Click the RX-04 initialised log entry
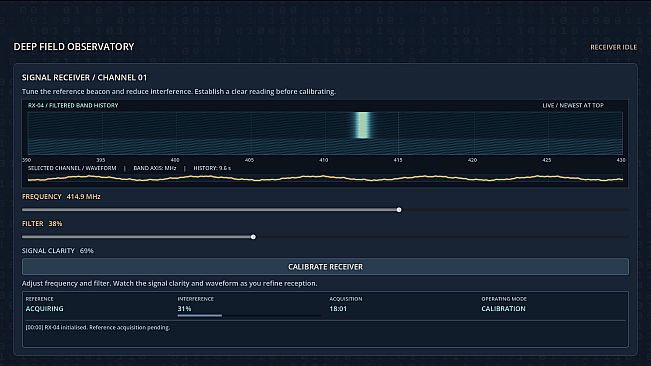Screen dimensions: 651x366 tap(98, 327)
